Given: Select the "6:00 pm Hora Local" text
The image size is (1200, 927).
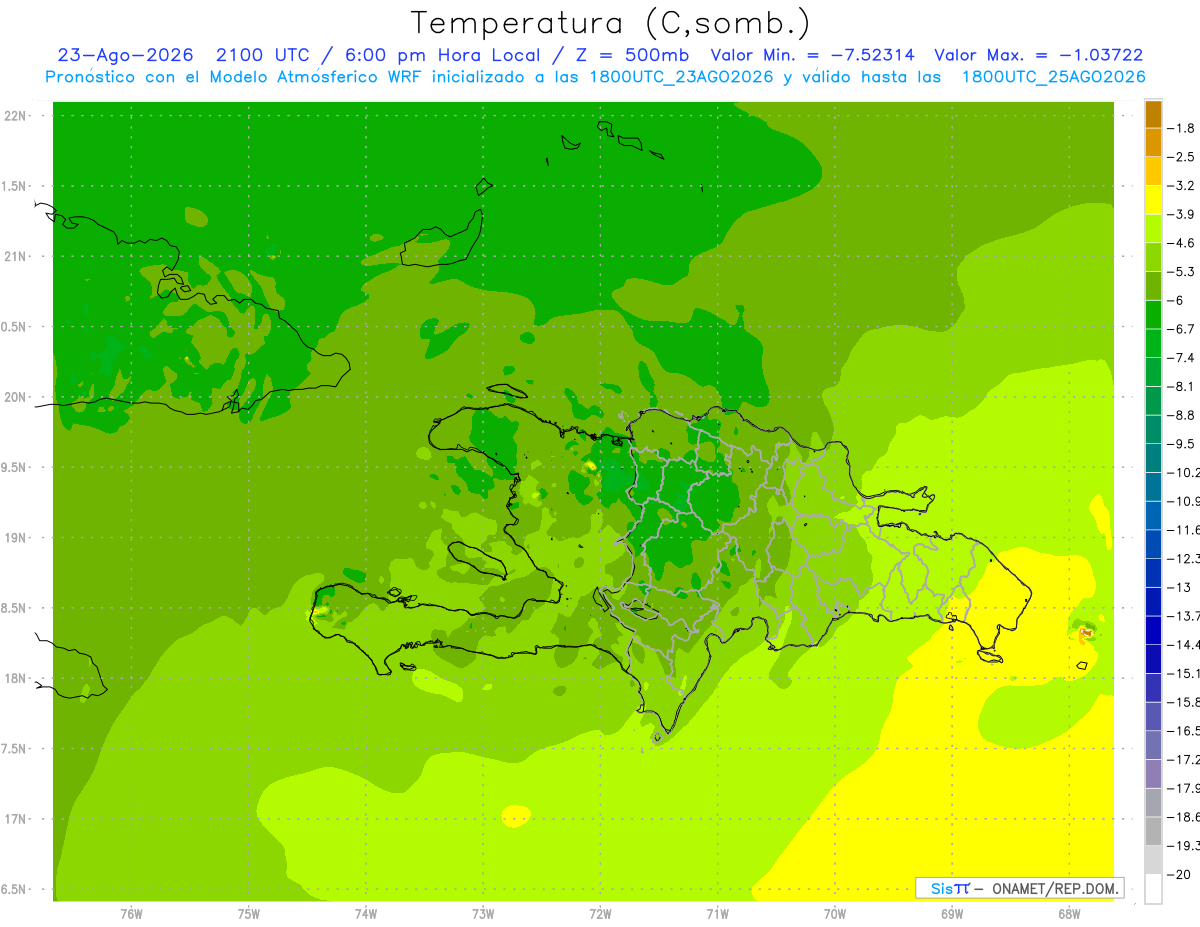Looking at the screenshot, I should [442, 55].
